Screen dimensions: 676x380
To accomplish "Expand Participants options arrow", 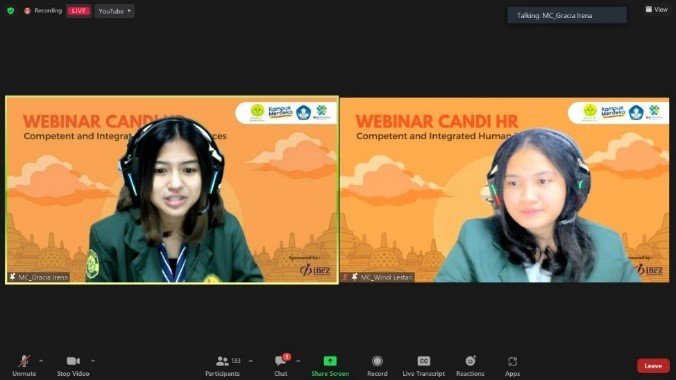I will coord(250,361).
